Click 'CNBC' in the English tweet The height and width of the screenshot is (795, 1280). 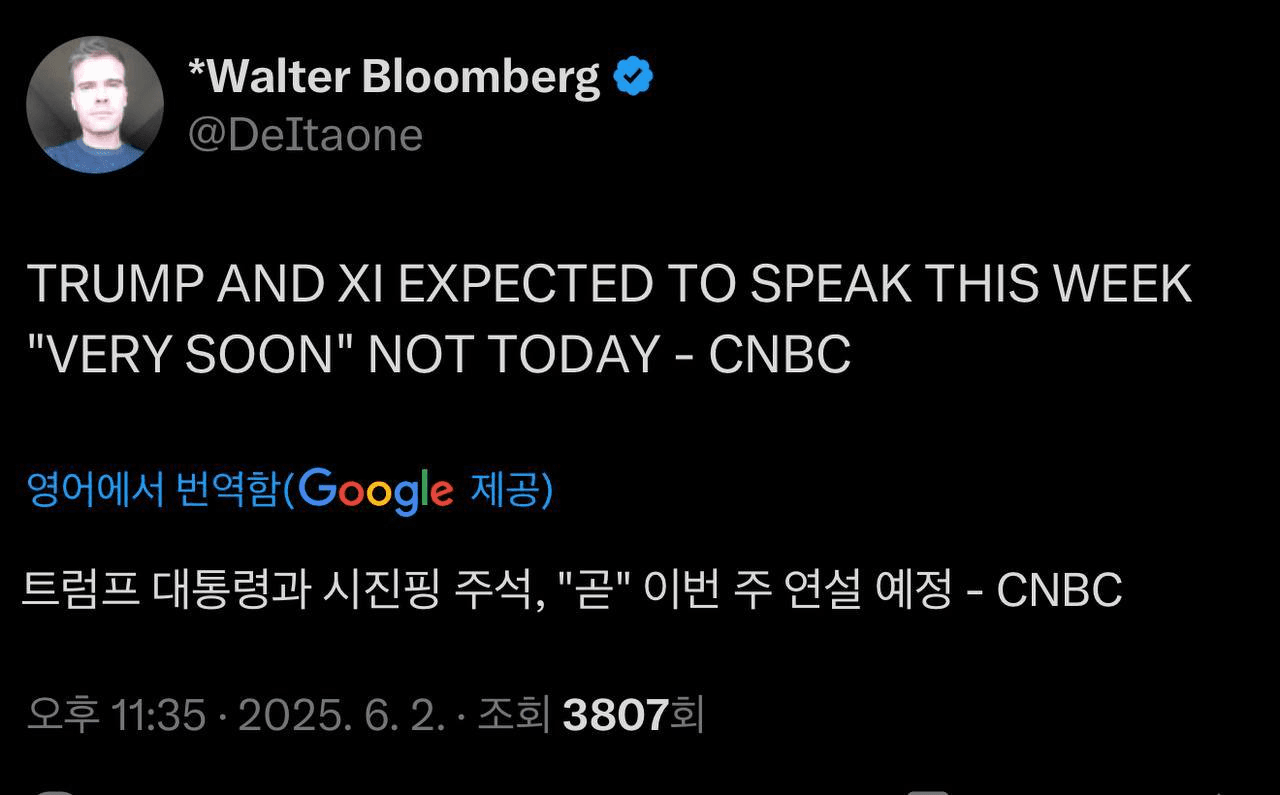(x=780, y=355)
